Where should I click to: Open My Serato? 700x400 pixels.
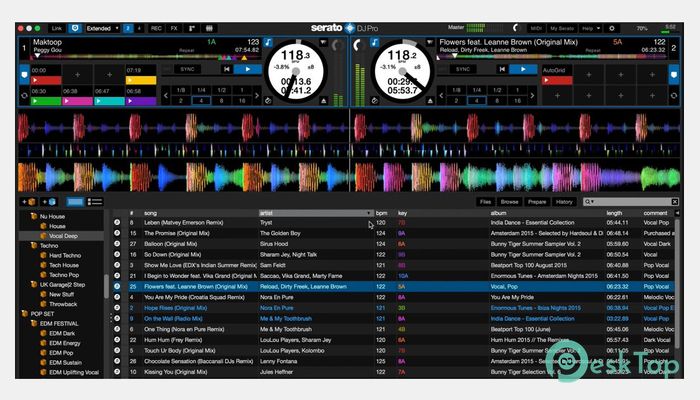pyautogui.click(x=562, y=28)
